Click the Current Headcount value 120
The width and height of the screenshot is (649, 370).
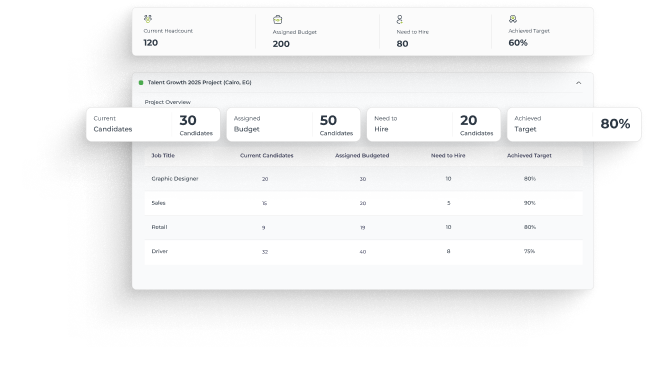pos(151,43)
